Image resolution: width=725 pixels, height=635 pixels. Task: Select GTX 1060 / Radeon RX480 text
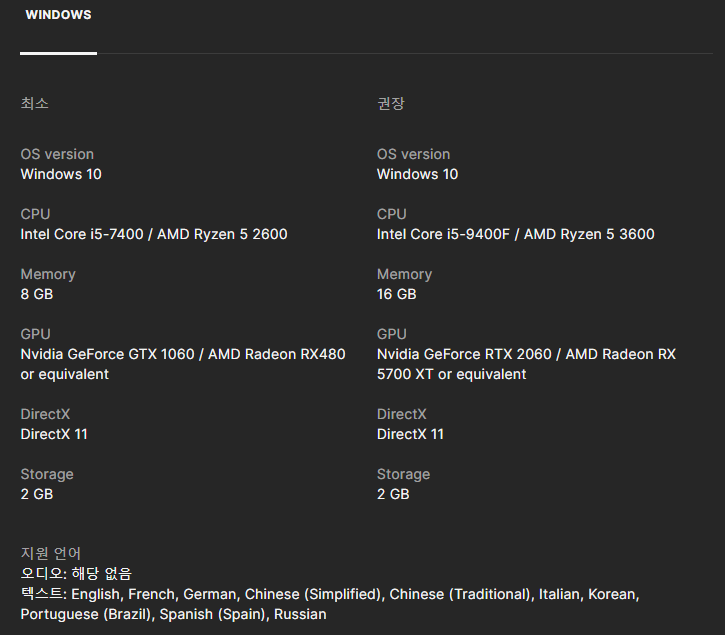(183, 364)
